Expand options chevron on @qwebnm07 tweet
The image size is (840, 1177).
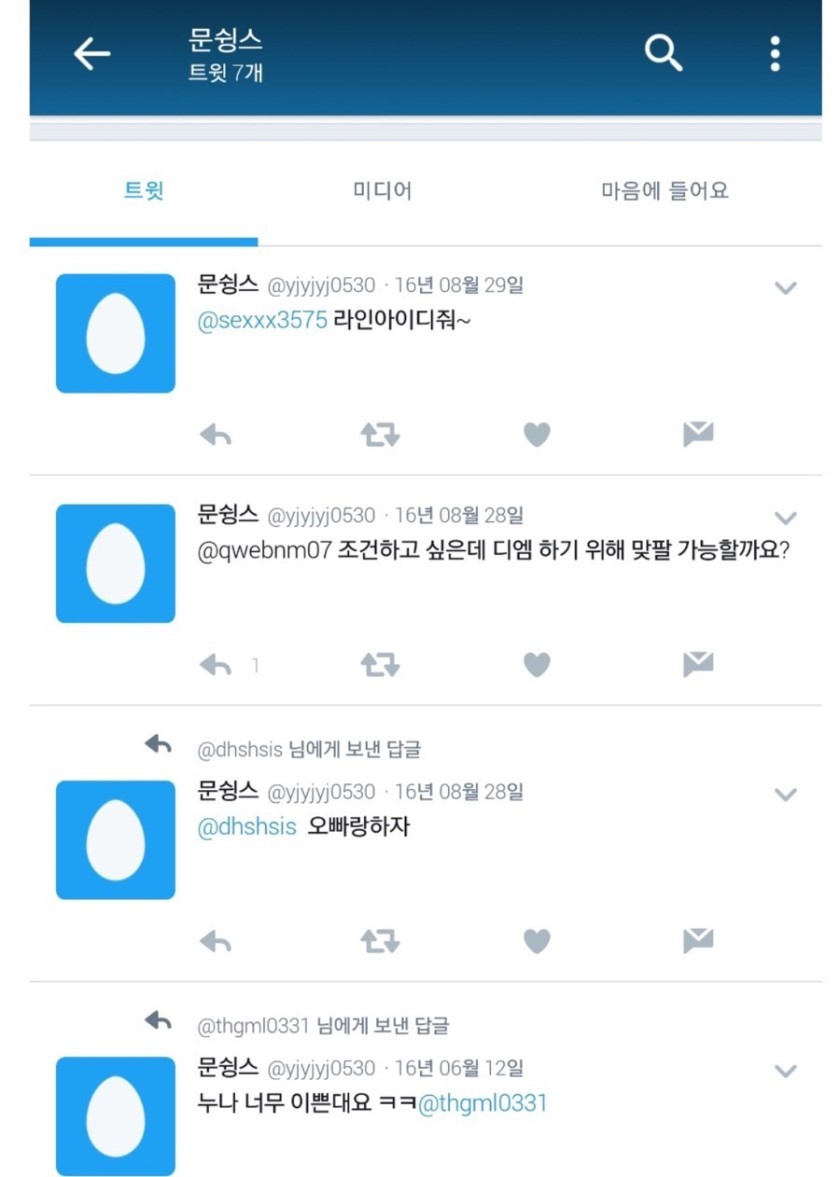click(785, 518)
